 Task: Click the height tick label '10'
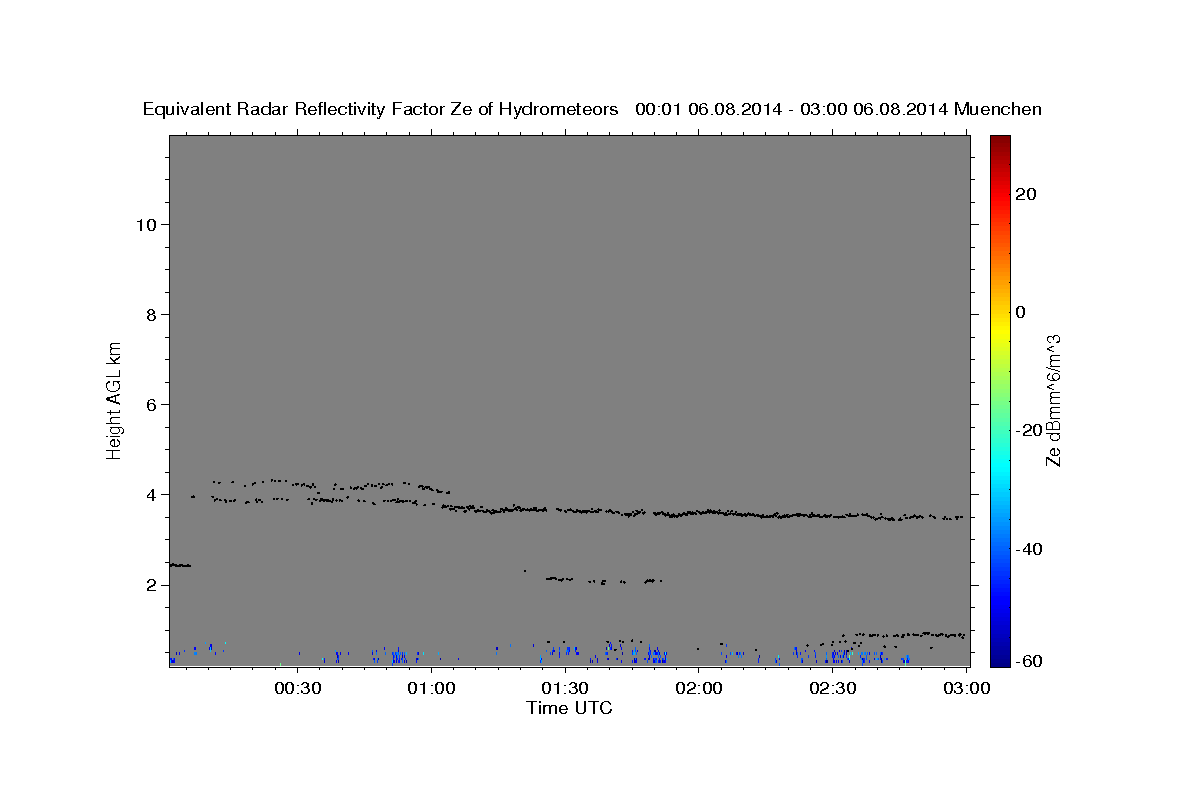pyautogui.click(x=145, y=224)
